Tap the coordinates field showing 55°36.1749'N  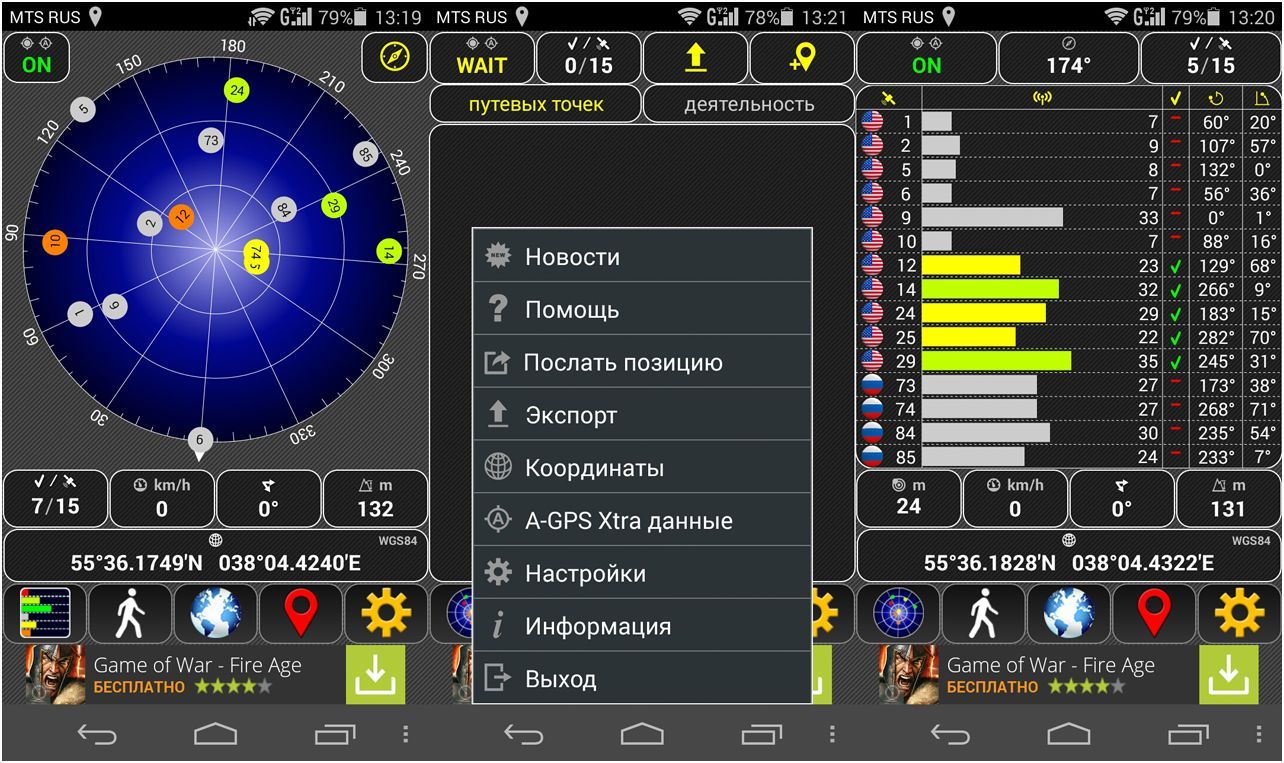click(215, 556)
